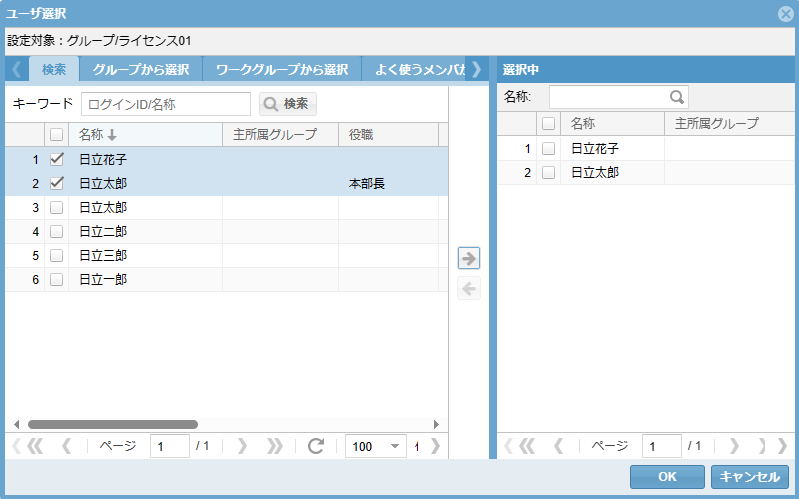This screenshot has width=799, height=499.
Task: Click horizontal scrollbar right arrow
Action: (436, 424)
